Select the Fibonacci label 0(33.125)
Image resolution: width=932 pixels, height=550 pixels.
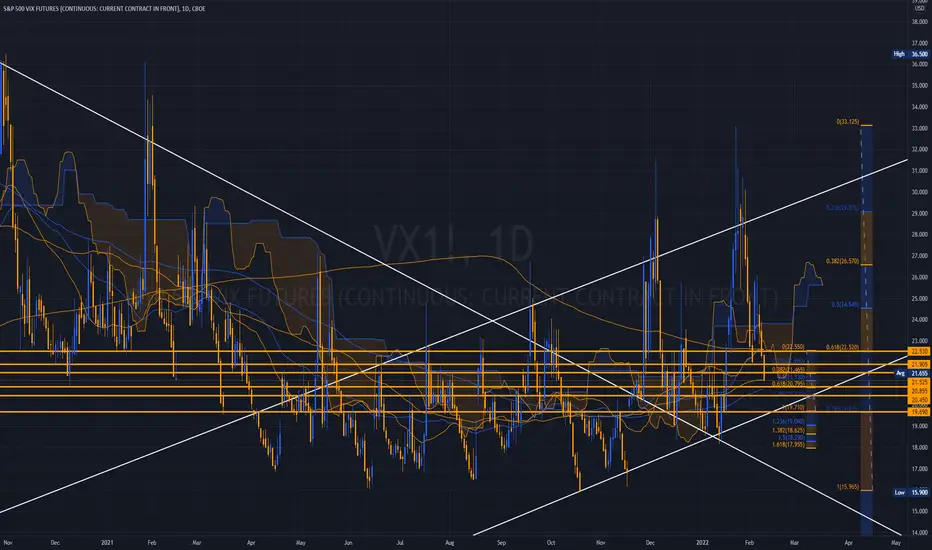(847, 122)
